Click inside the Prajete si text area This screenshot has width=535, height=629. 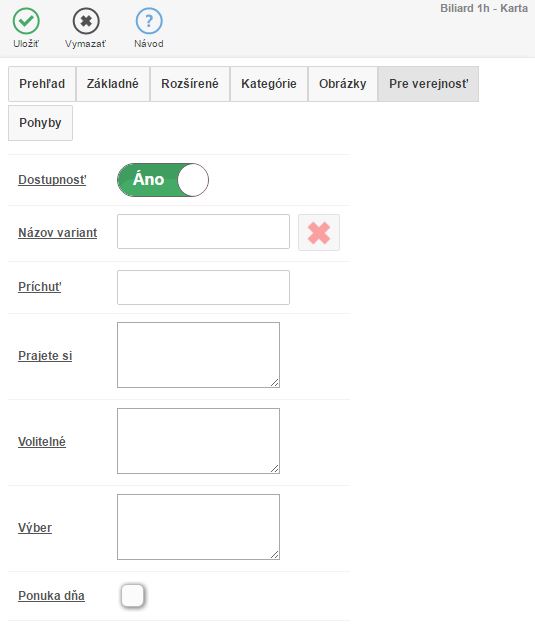199,355
